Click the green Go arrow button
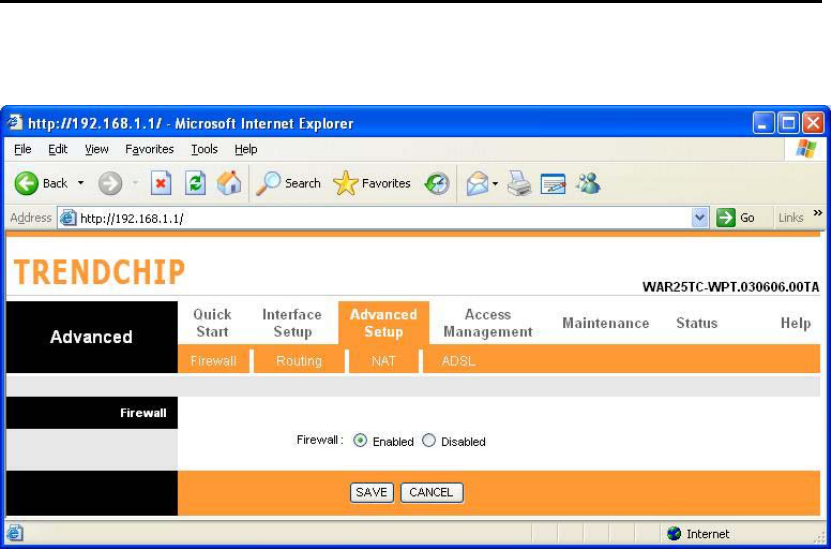The height and width of the screenshot is (549, 831). coord(725,218)
